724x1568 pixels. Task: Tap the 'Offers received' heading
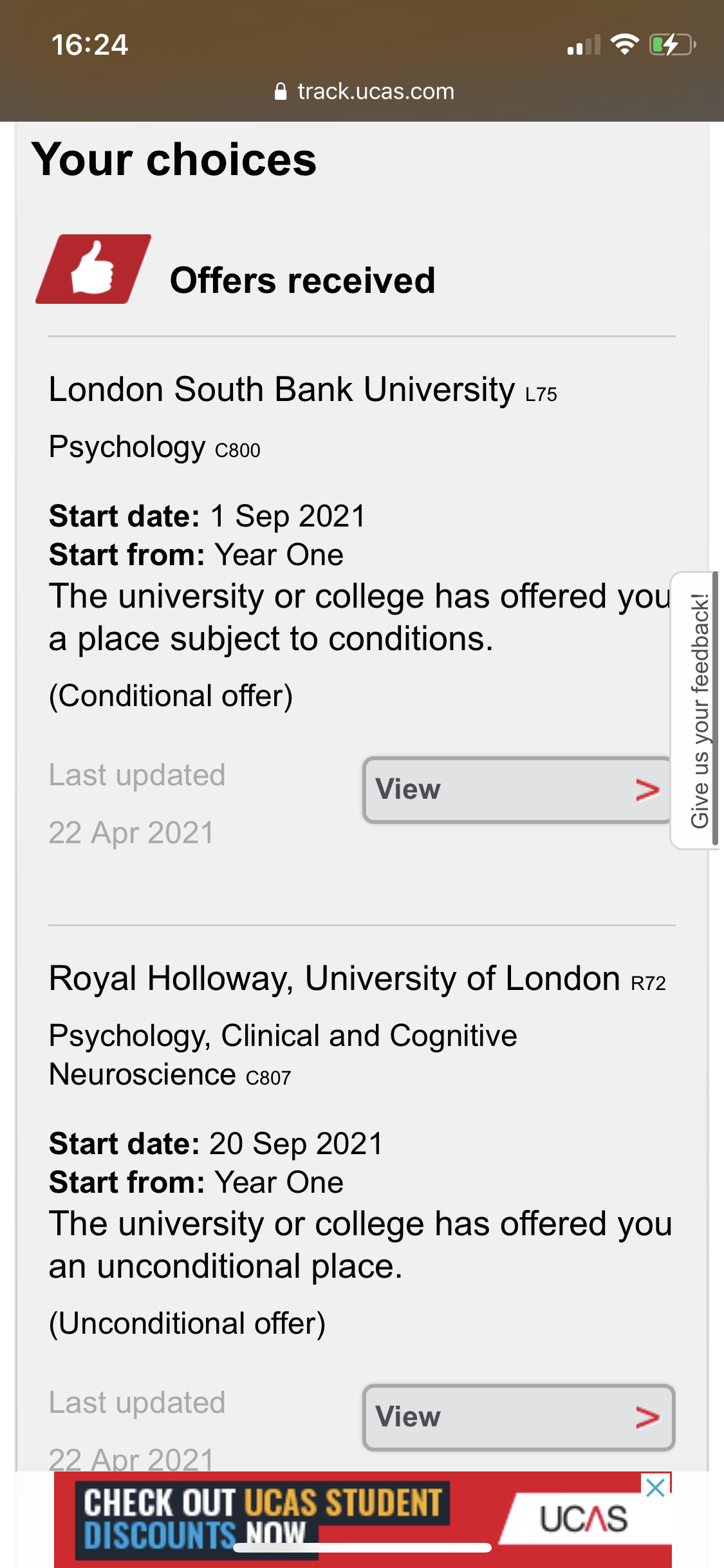click(302, 281)
